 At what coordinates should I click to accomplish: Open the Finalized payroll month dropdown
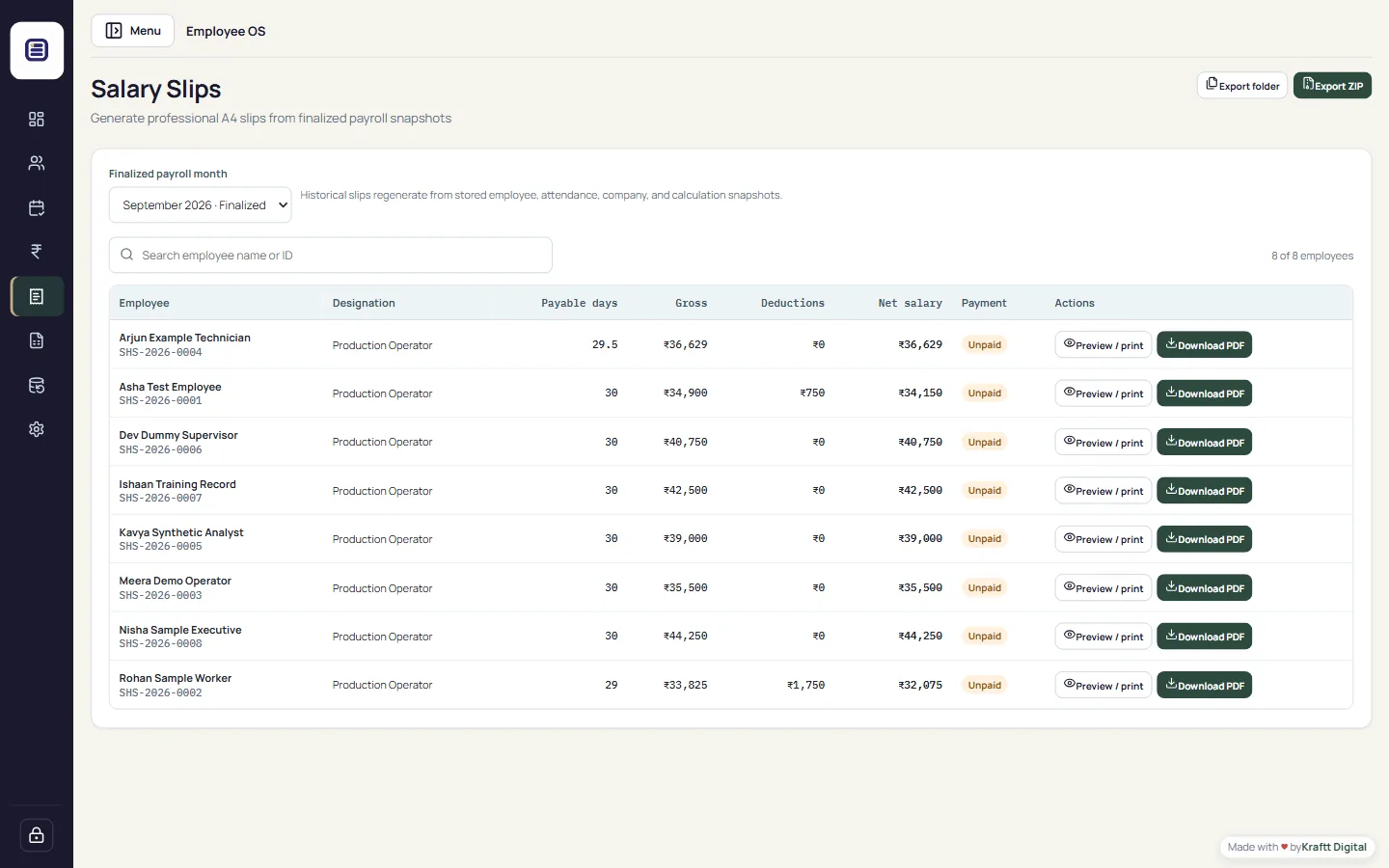(201, 205)
